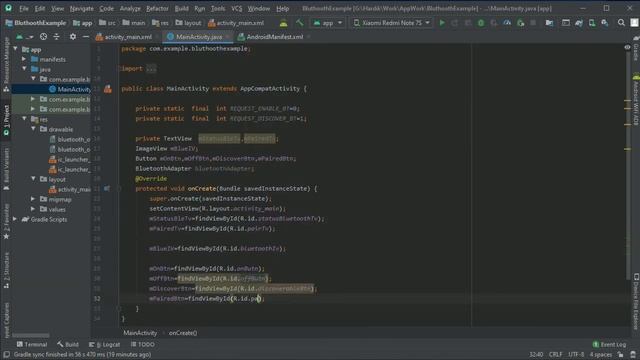Collapse the drawable folder
The width and height of the screenshot is (640, 360).
point(33,129)
